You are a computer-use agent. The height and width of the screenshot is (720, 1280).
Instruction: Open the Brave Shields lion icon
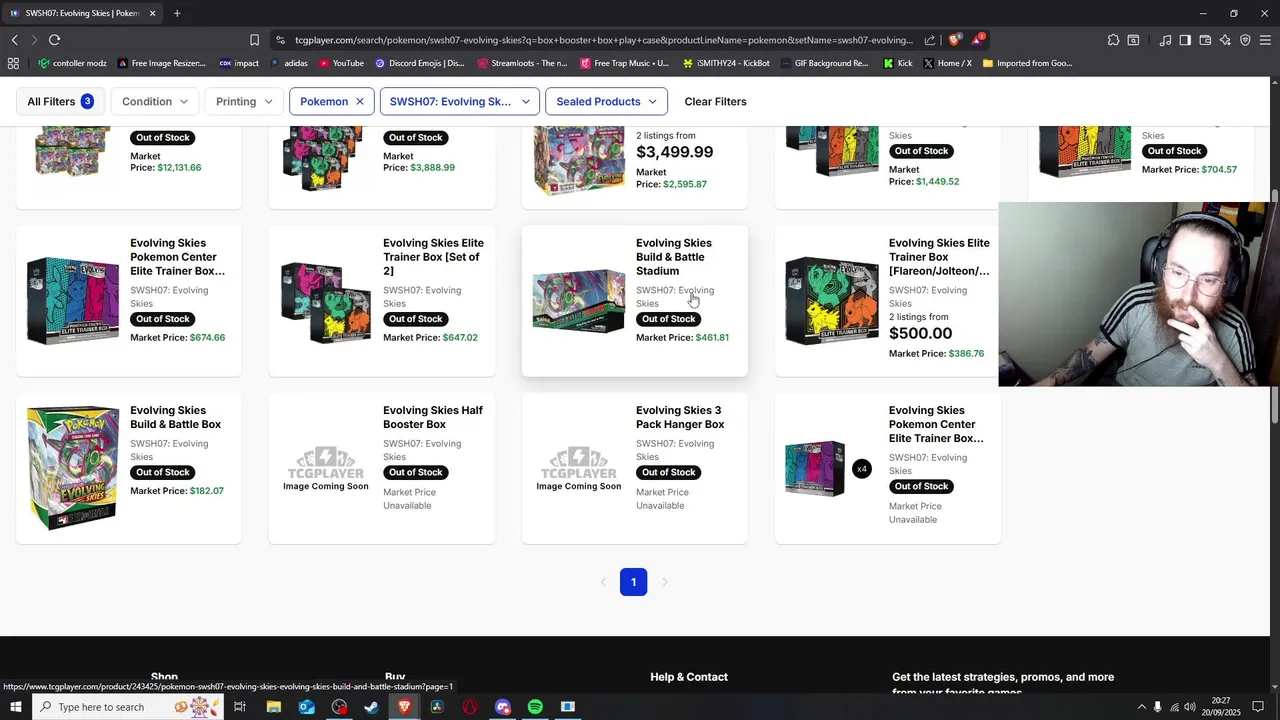(x=955, y=40)
